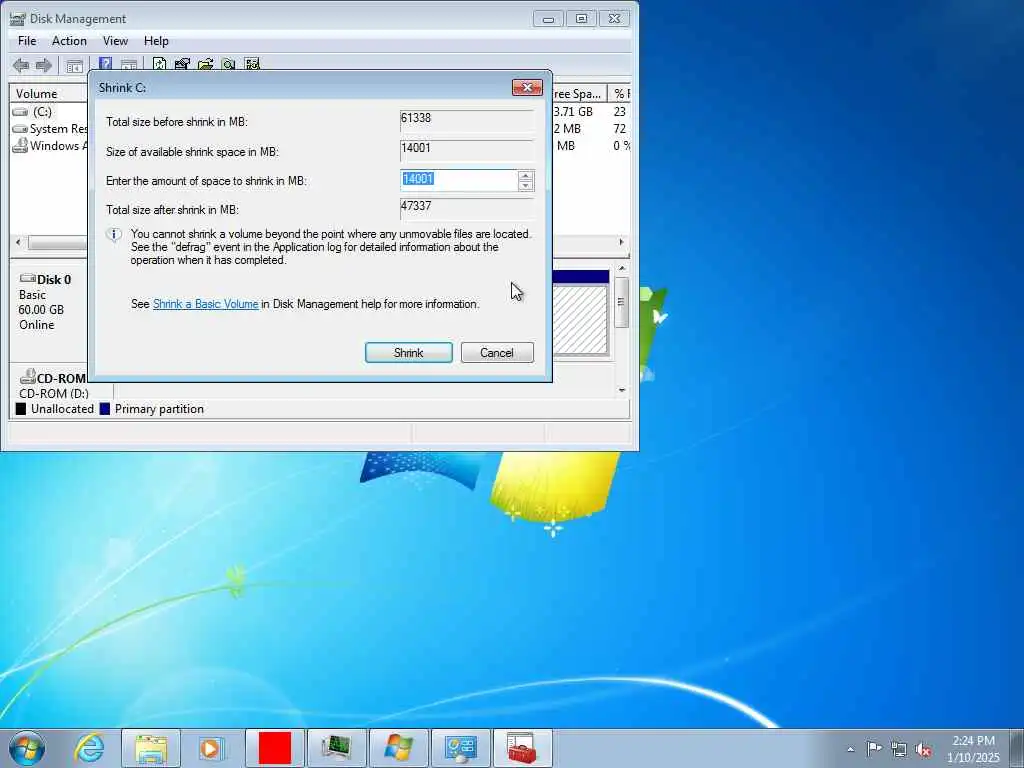Screen dimensions: 1024x768
Task: Click the muted volume tray icon
Action: (923, 749)
